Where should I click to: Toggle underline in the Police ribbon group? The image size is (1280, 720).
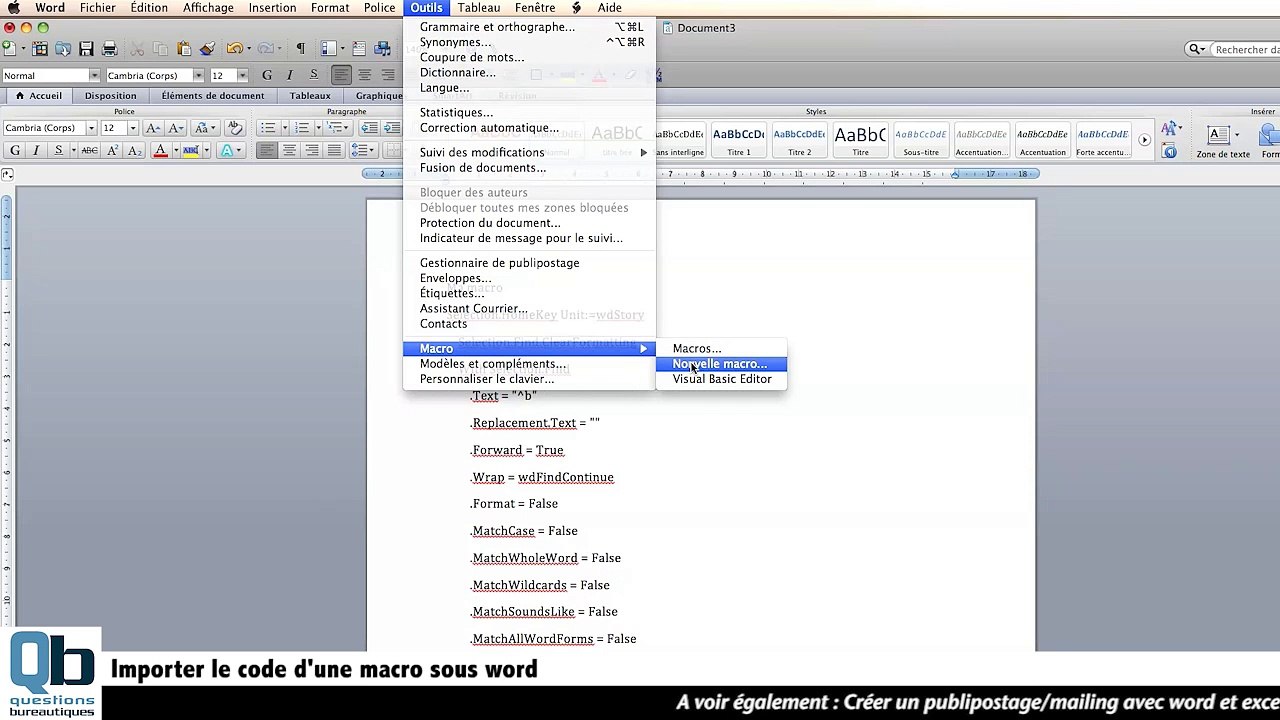tap(58, 151)
